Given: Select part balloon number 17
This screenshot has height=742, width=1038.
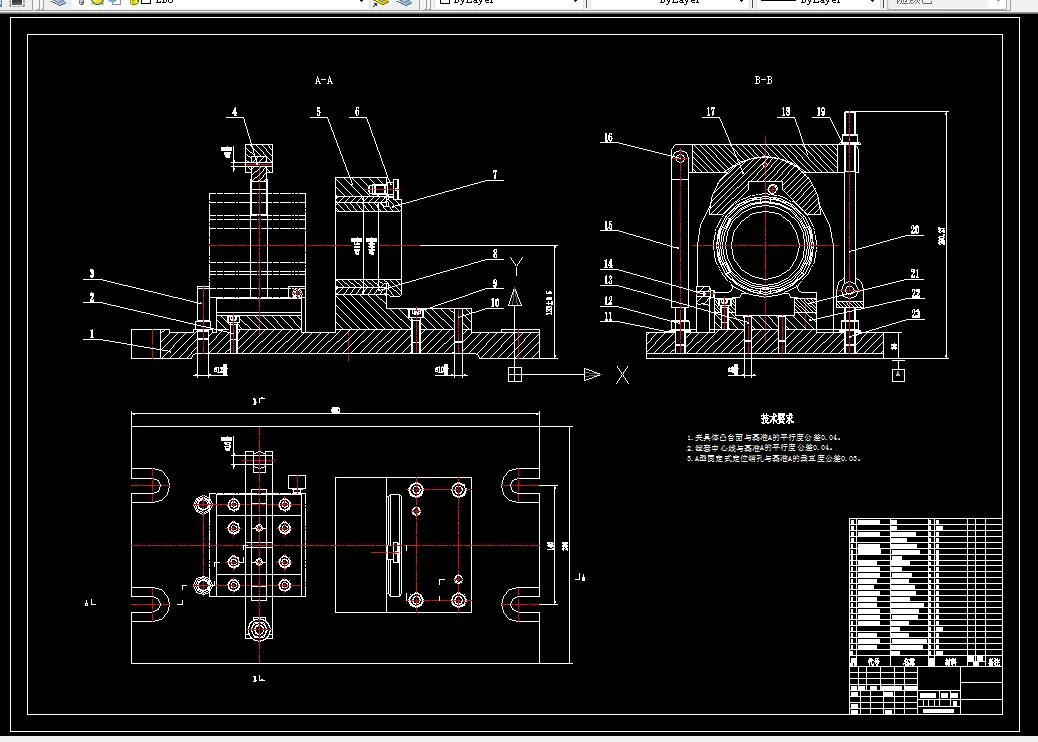Looking at the screenshot, I should tap(710, 112).
